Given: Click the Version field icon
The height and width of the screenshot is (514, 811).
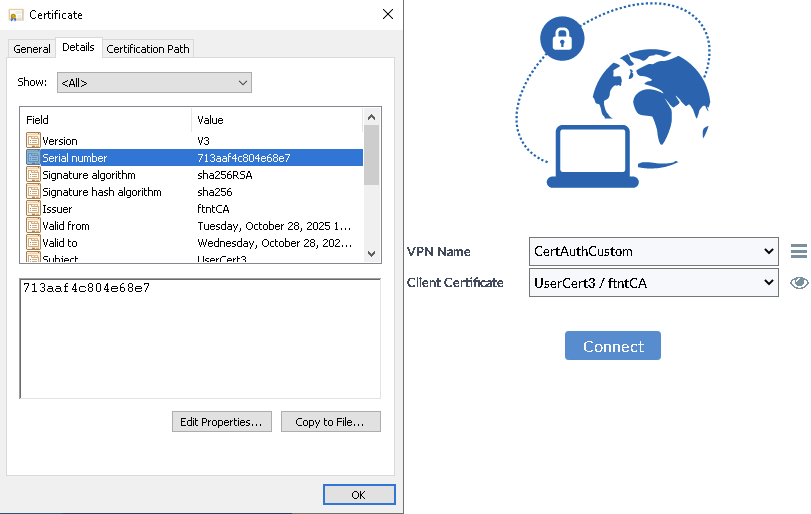Looking at the screenshot, I should coord(33,141).
